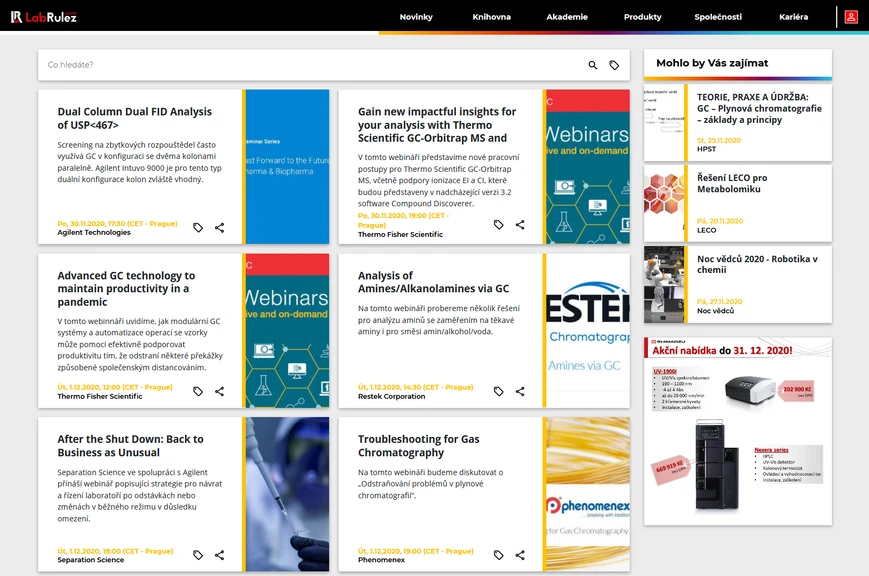The image size is (869, 576).
Task: Share the Dual Column Dual FID Analysis article
Action: (x=219, y=227)
